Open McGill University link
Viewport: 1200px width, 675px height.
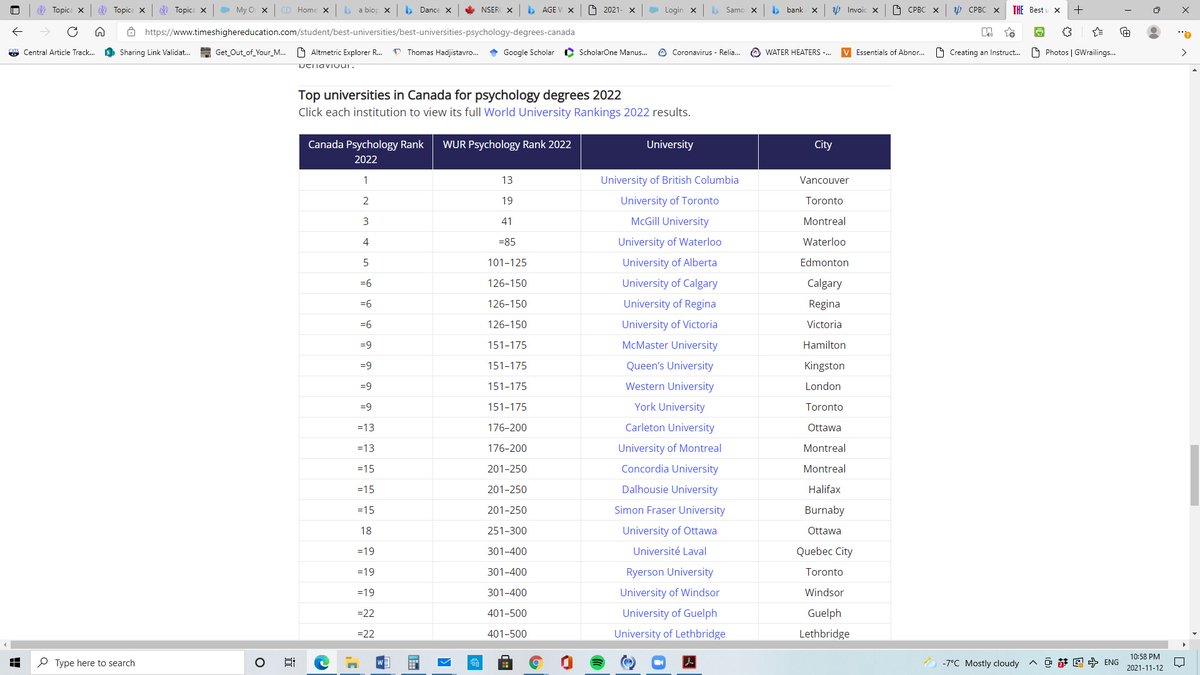point(669,221)
